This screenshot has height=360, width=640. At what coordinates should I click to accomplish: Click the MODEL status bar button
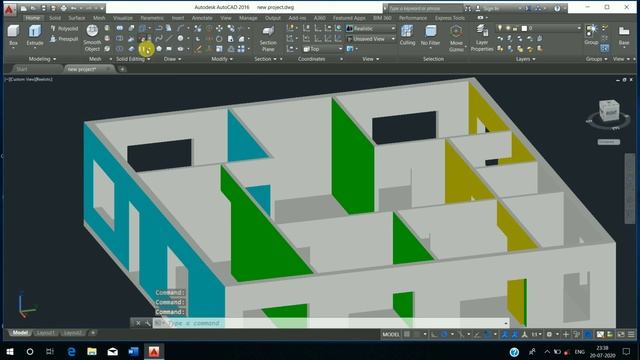pyautogui.click(x=391, y=334)
